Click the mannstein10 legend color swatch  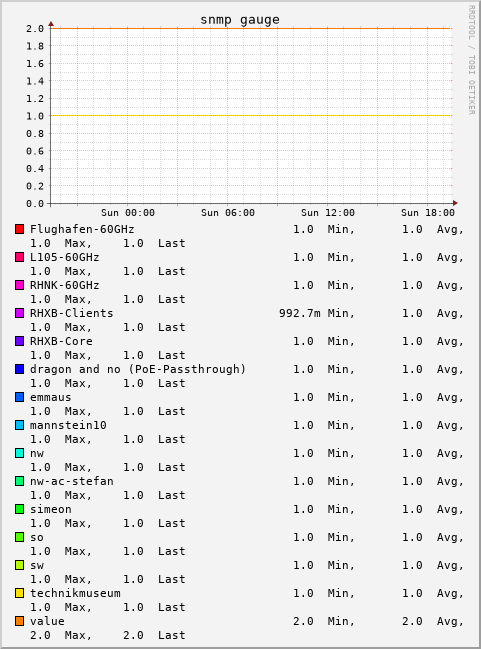(19, 425)
